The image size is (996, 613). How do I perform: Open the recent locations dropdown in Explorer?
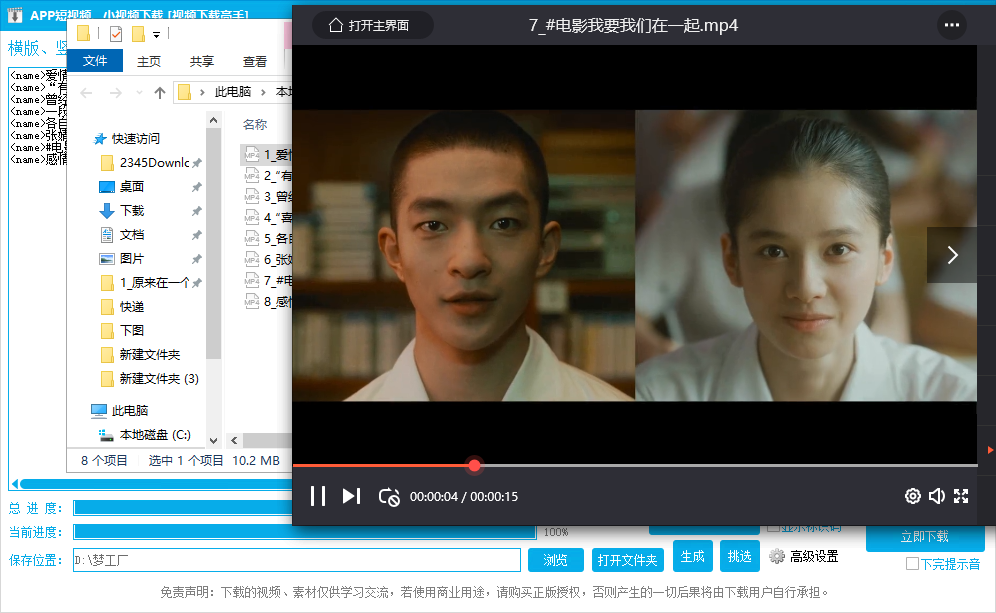pyautogui.click(x=137, y=93)
